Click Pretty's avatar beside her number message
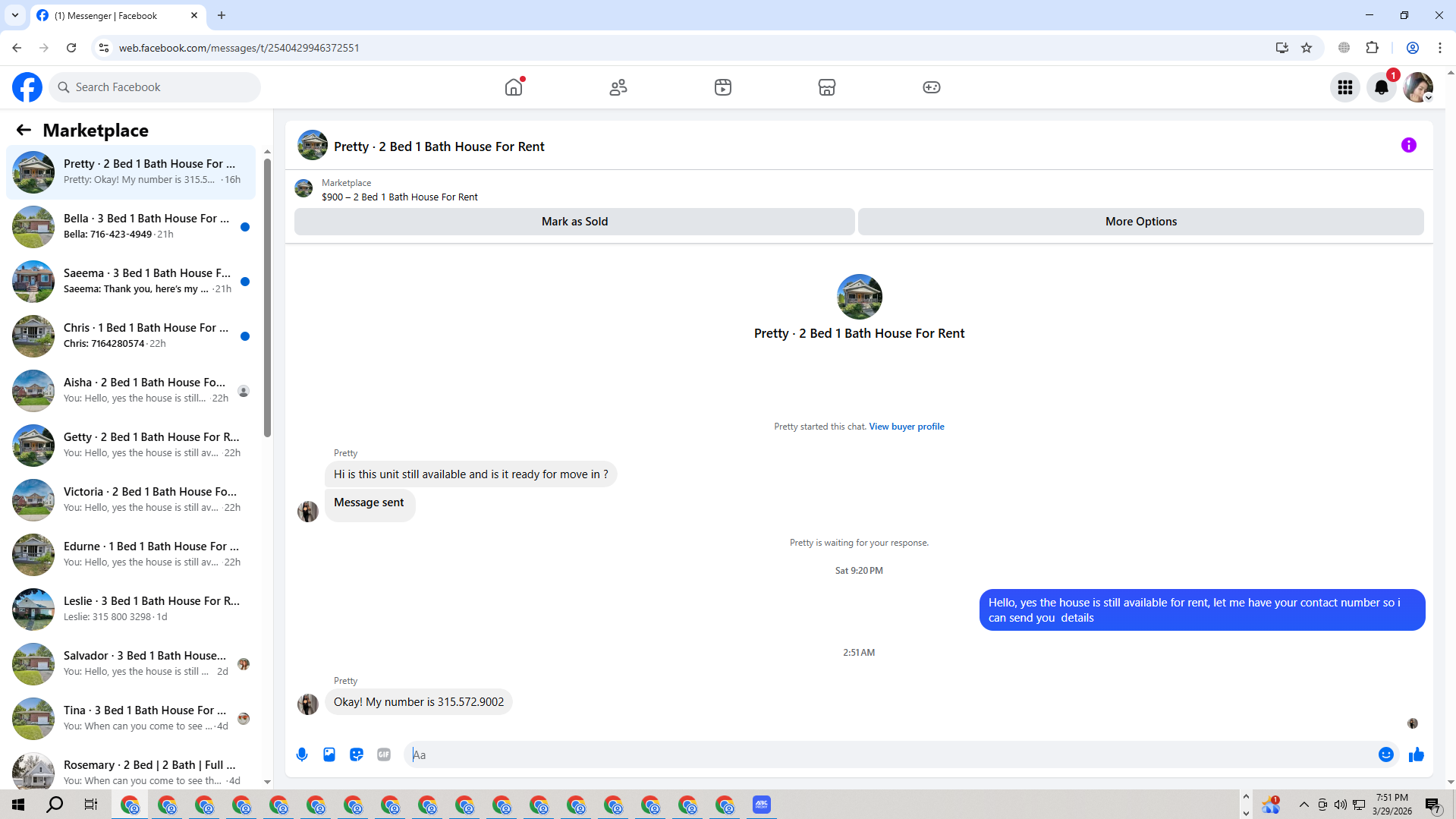This screenshot has width=1456, height=819. point(308,704)
